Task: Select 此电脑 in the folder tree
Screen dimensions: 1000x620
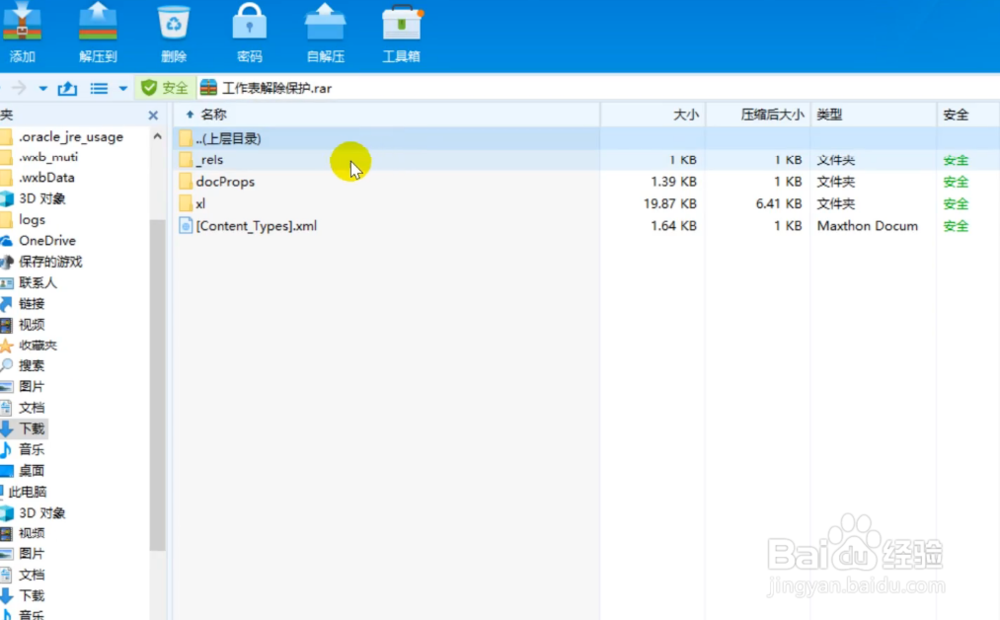Action: pyautogui.click(x=27, y=492)
